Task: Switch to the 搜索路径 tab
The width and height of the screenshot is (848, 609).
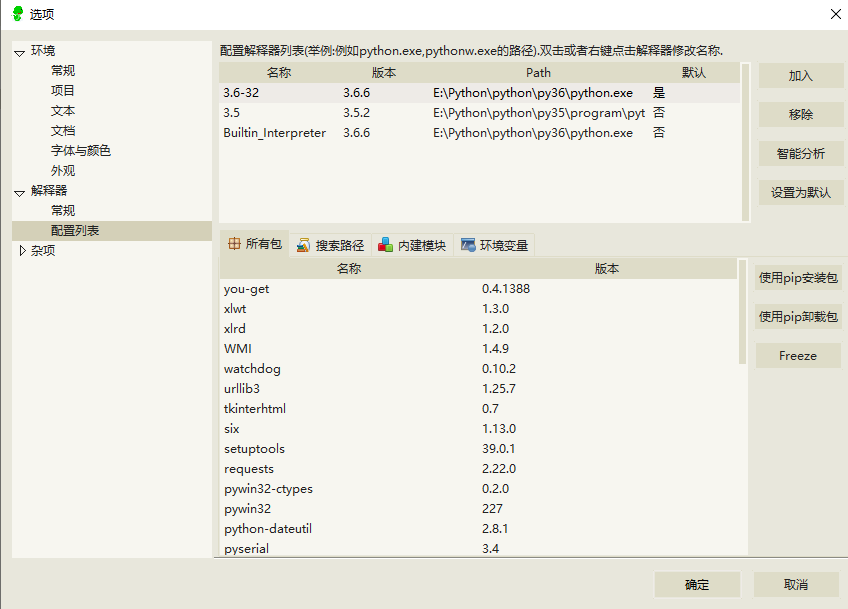Action: click(330, 246)
